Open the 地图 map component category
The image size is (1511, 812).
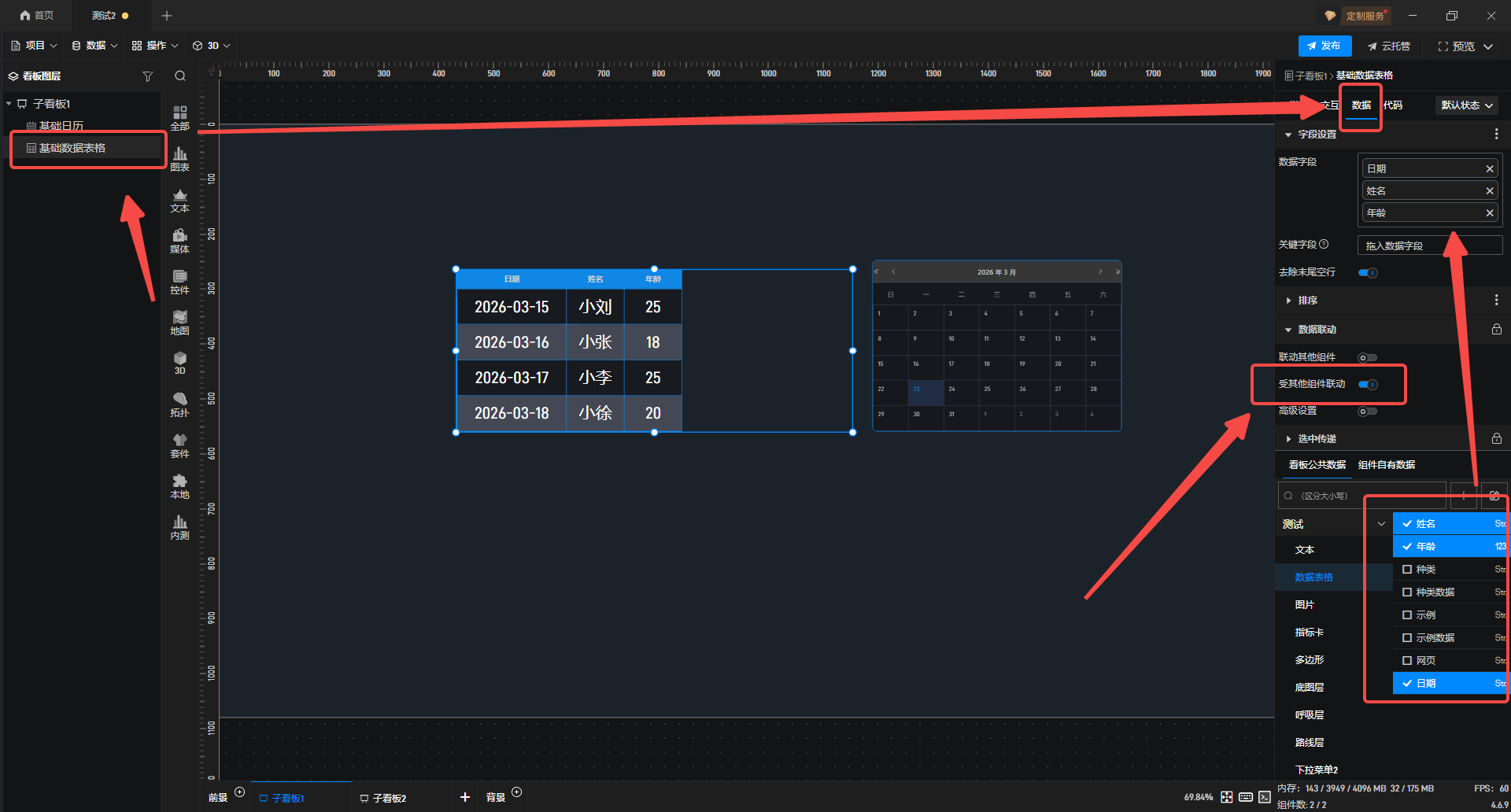click(x=179, y=323)
